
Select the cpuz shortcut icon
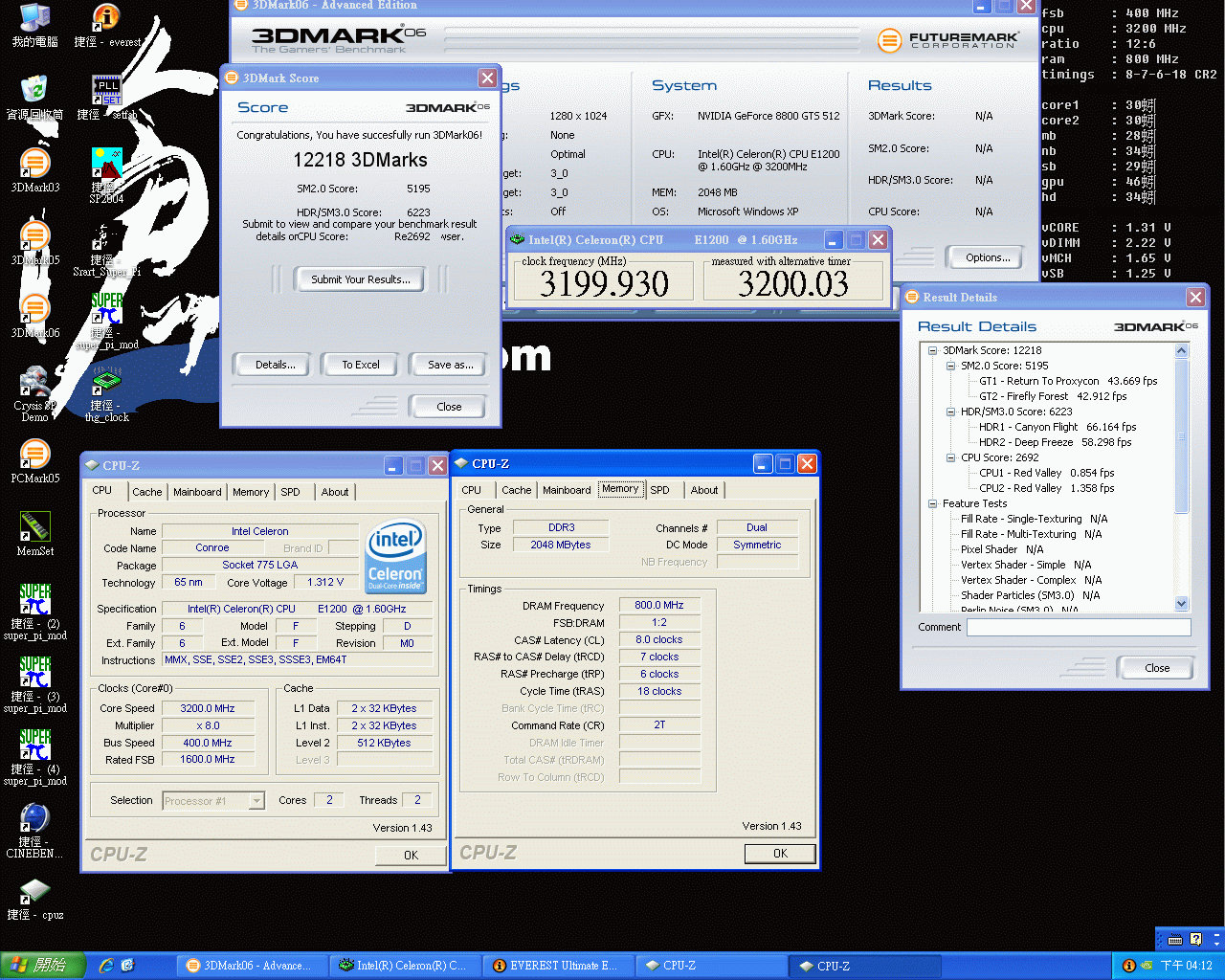click(x=34, y=900)
